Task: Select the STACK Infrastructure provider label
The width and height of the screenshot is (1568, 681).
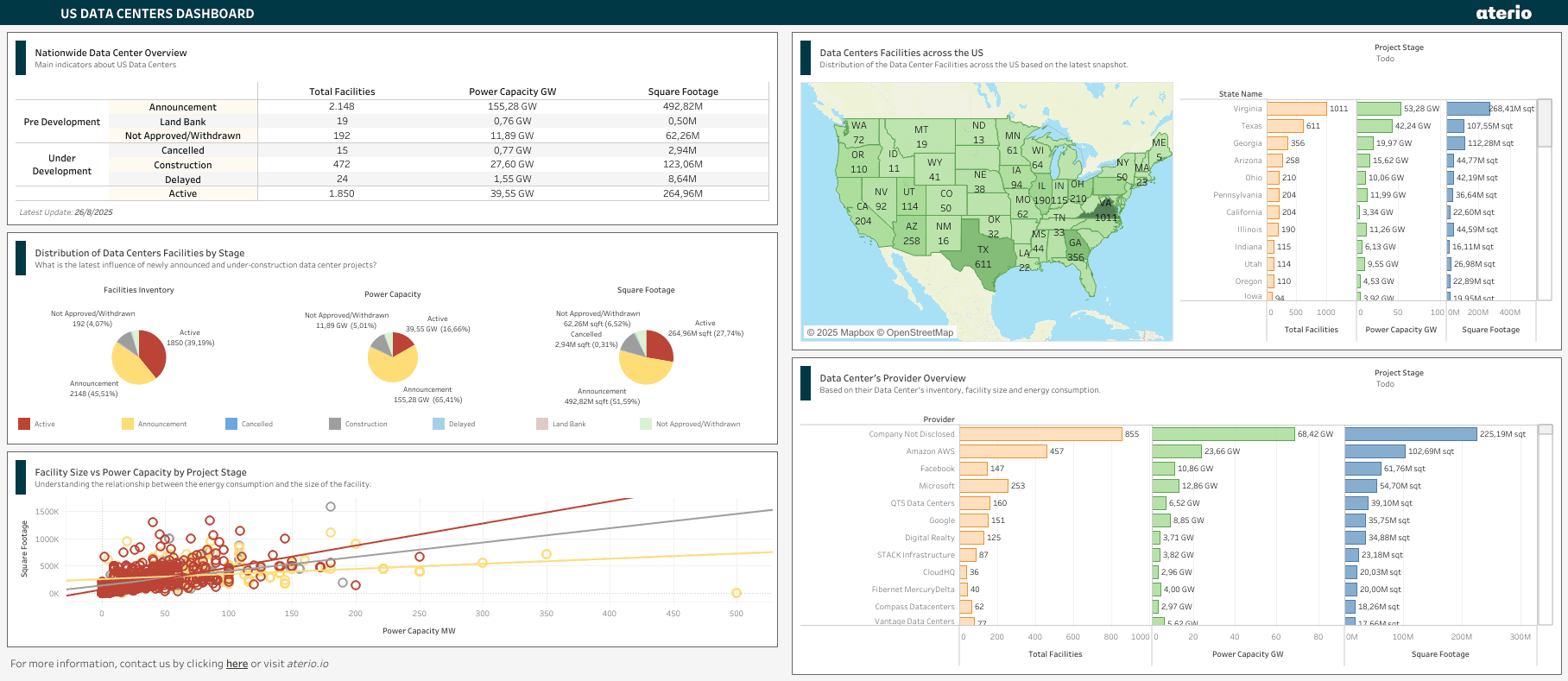Action: pyautogui.click(x=916, y=555)
